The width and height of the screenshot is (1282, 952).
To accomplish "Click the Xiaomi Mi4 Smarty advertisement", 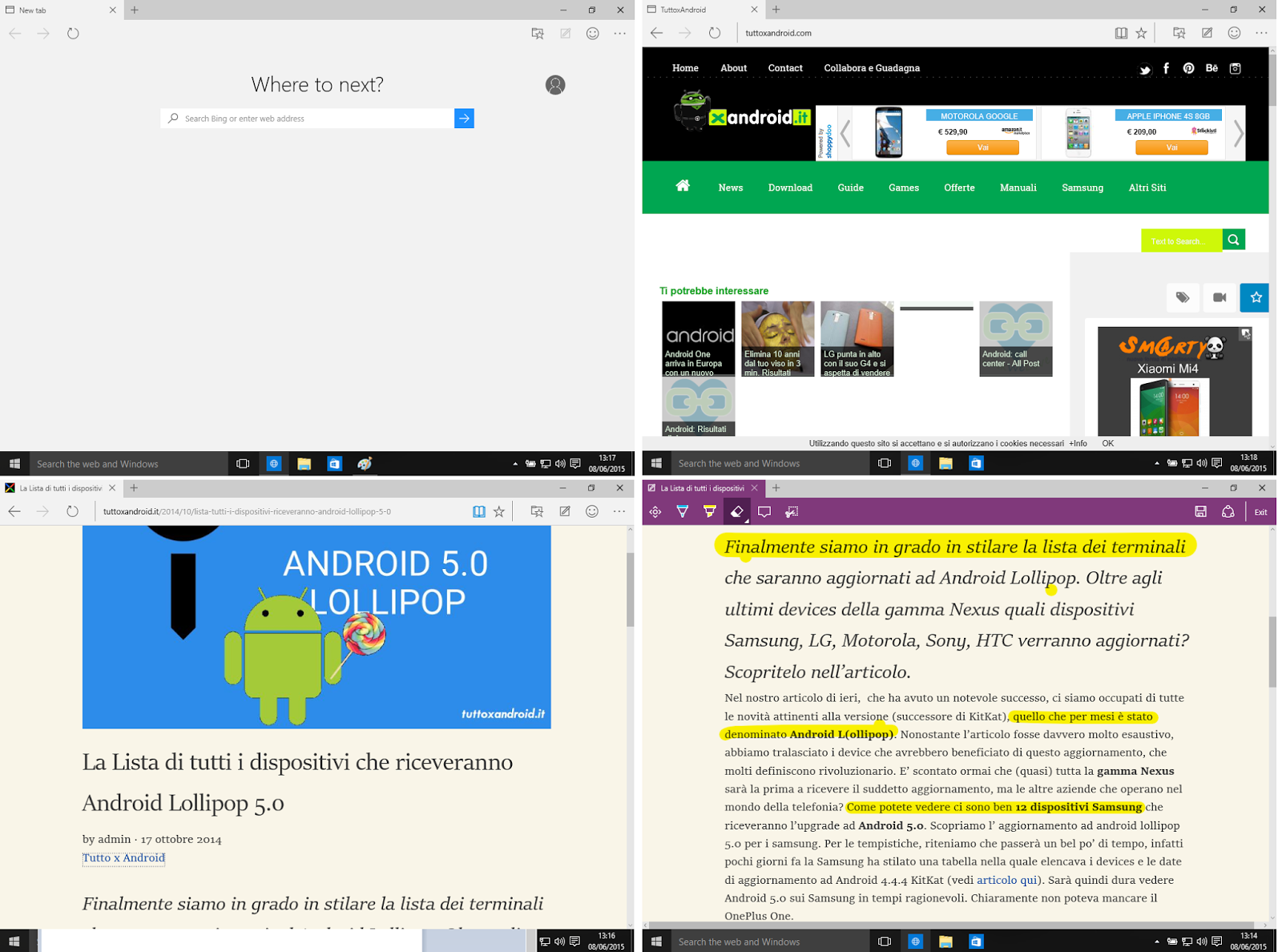I will tap(1175, 381).
